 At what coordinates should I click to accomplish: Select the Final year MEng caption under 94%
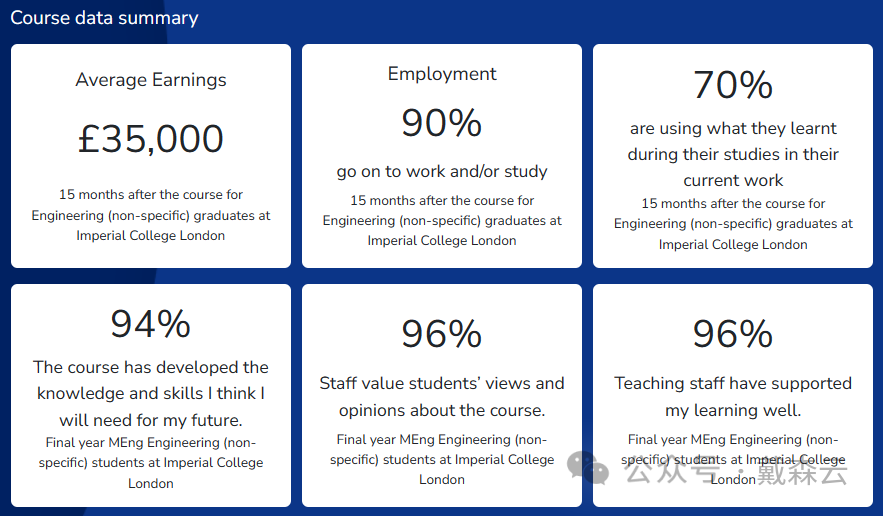[151, 462]
